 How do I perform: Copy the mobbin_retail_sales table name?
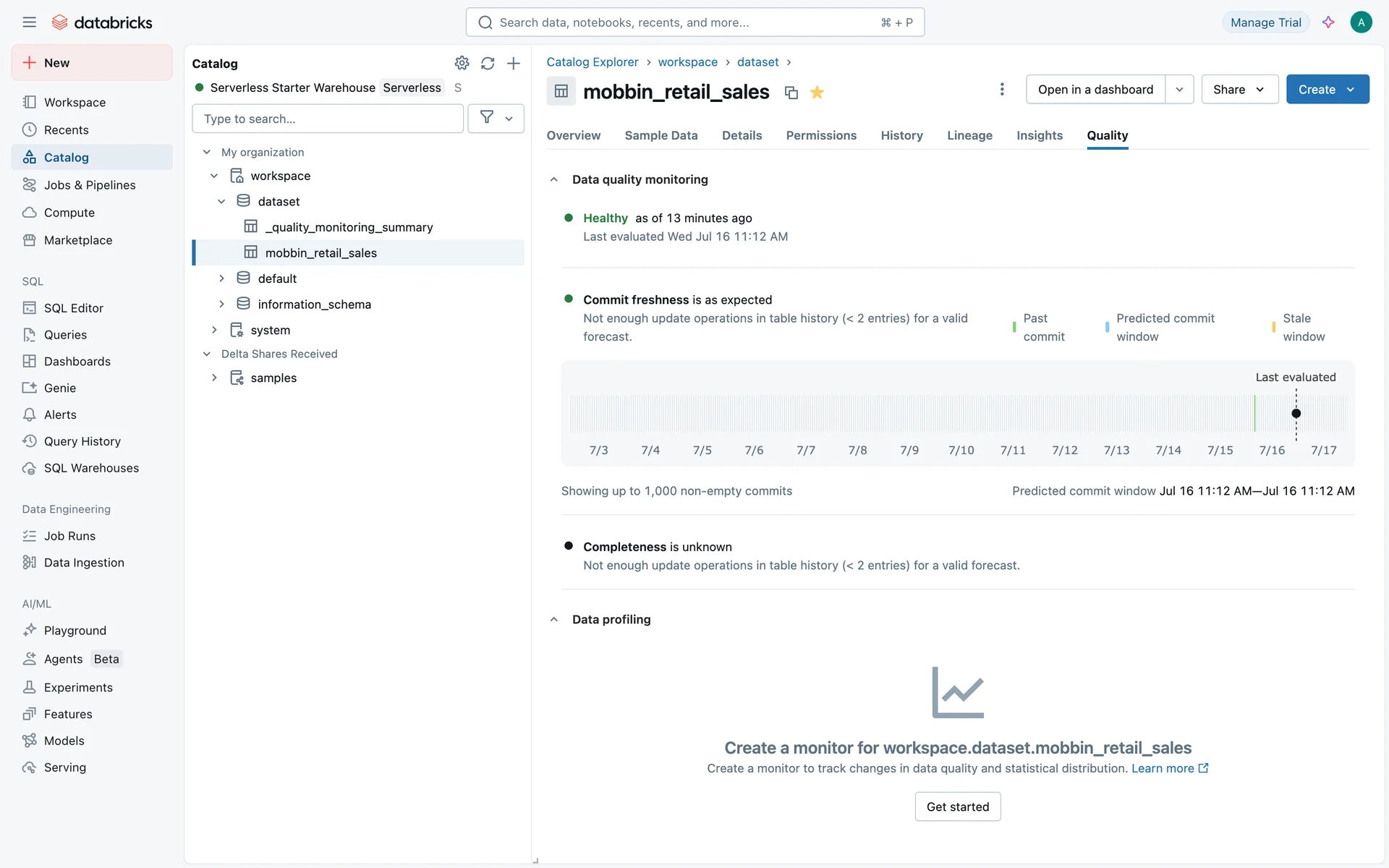click(x=791, y=93)
